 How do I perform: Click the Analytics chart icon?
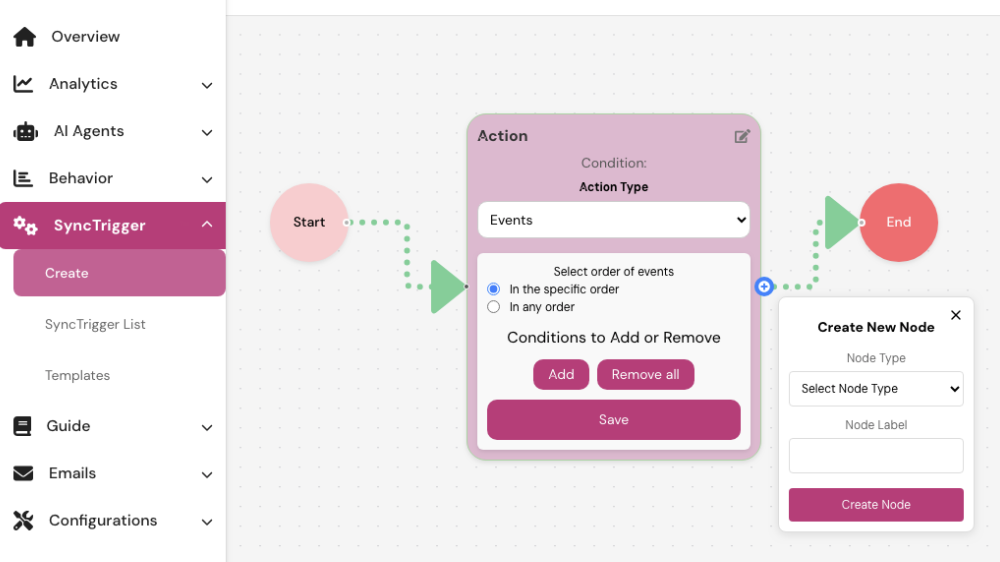(x=23, y=84)
